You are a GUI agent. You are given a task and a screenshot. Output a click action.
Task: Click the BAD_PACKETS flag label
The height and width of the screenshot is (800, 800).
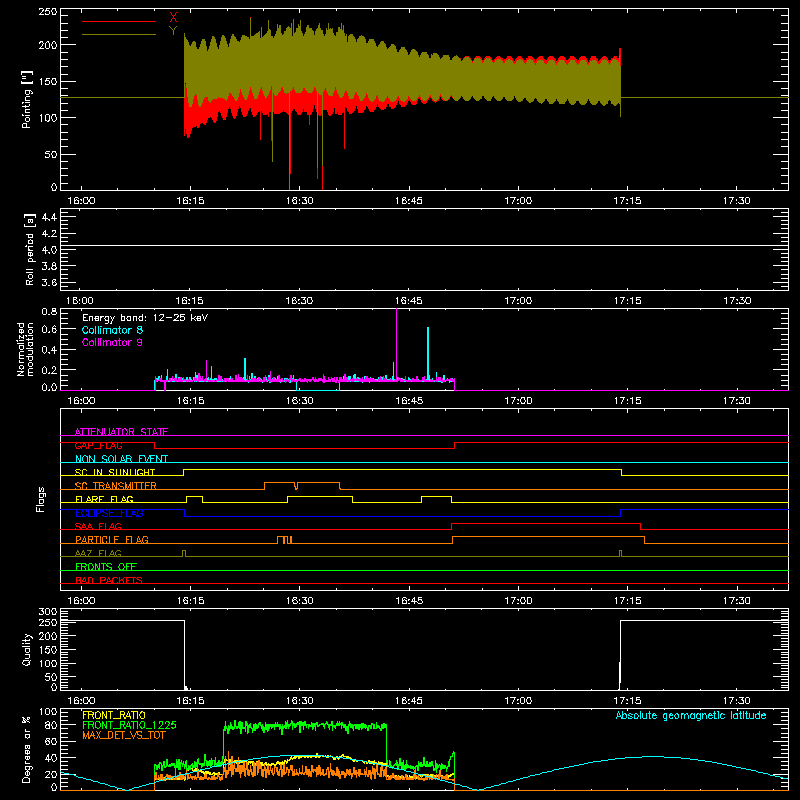coord(109,580)
